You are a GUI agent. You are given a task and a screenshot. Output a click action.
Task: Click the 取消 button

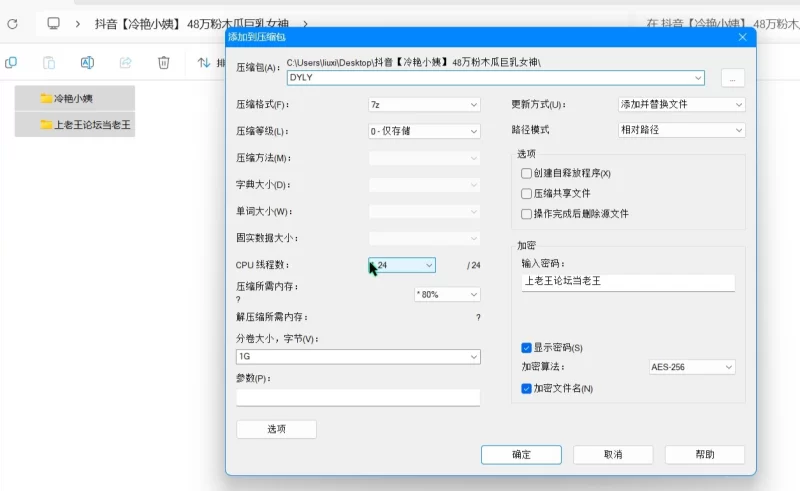click(x=613, y=455)
